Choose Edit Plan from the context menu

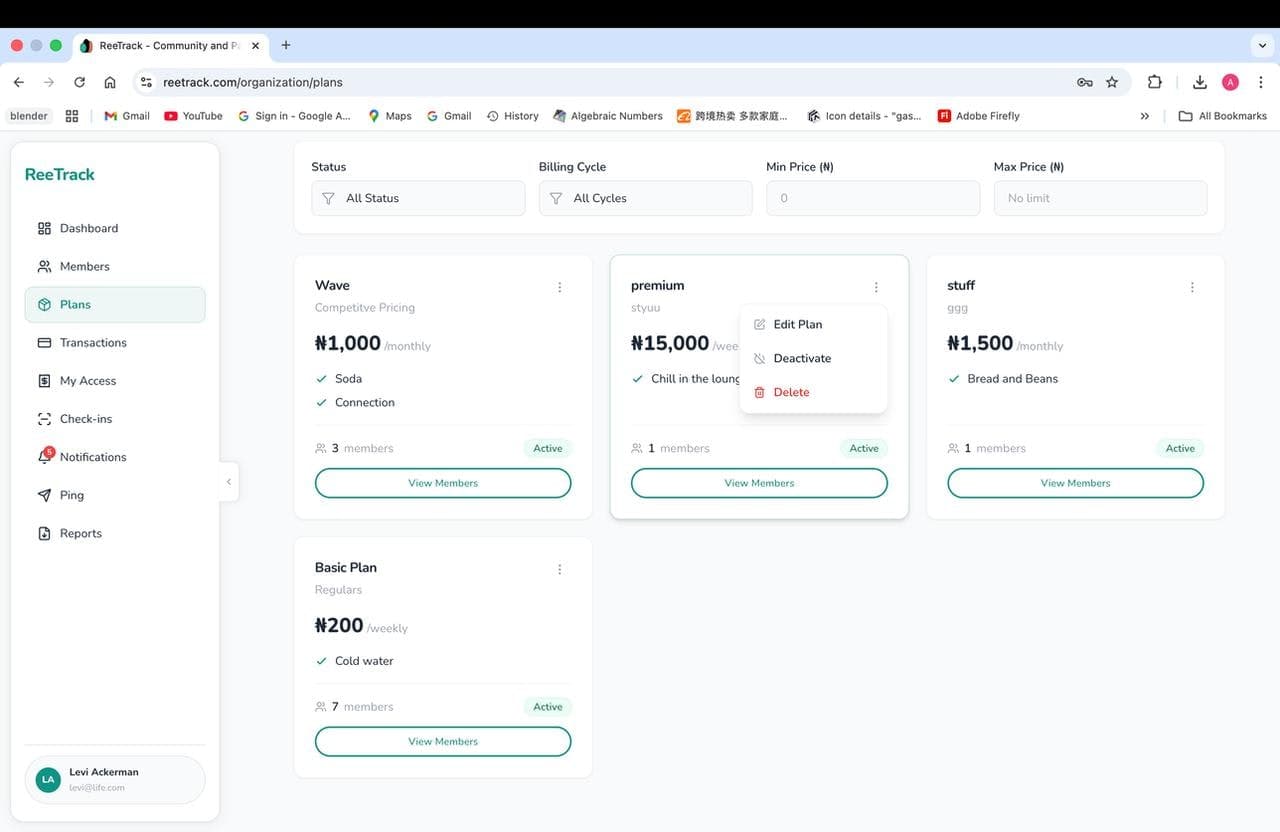(797, 324)
